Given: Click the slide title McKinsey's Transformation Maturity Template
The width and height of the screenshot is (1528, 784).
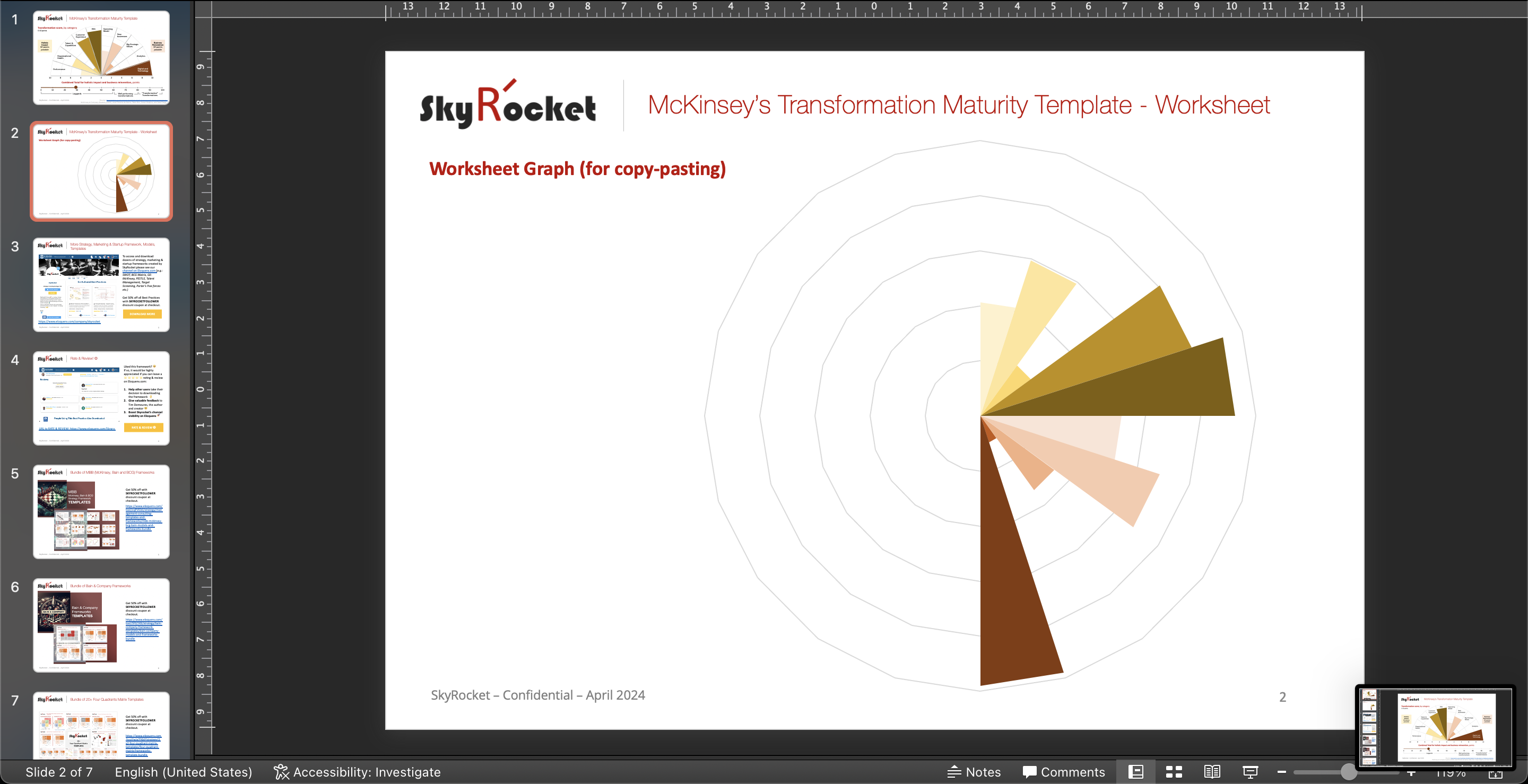Looking at the screenshot, I should pyautogui.click(x=958, y=105).
